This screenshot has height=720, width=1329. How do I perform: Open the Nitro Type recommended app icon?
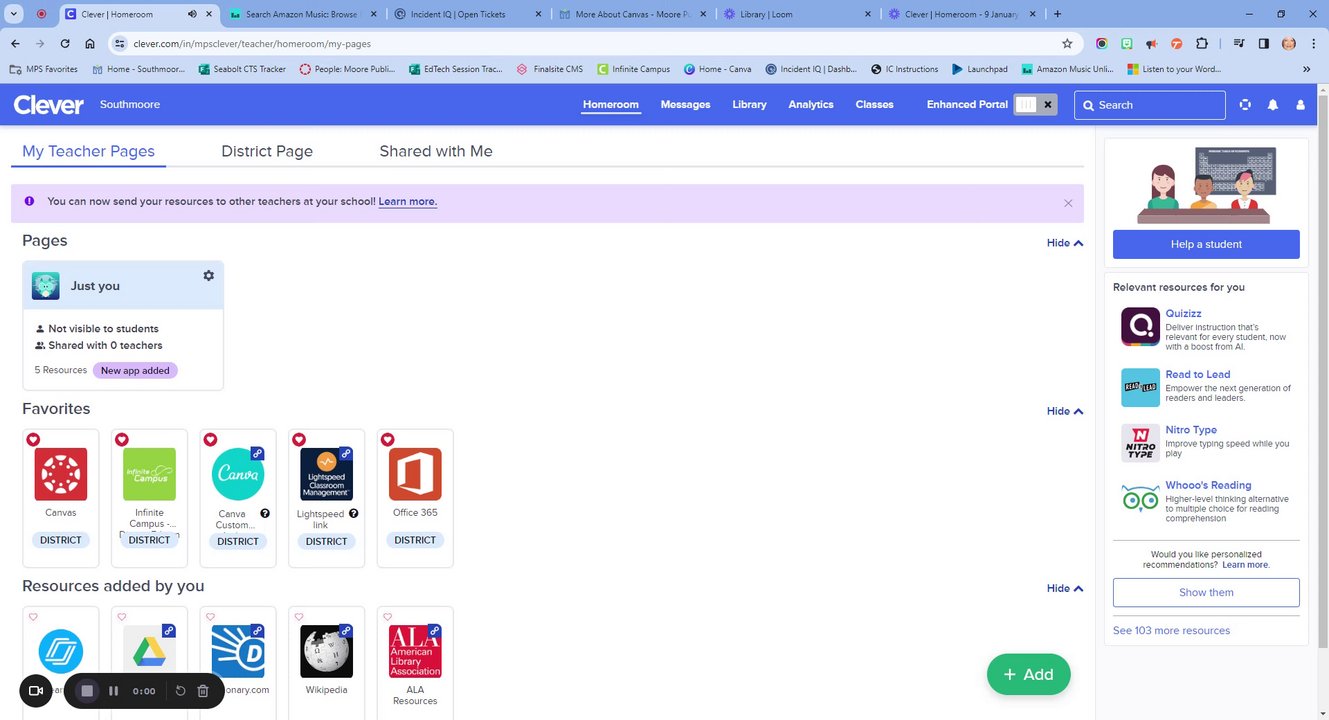tap(1140, 443)
